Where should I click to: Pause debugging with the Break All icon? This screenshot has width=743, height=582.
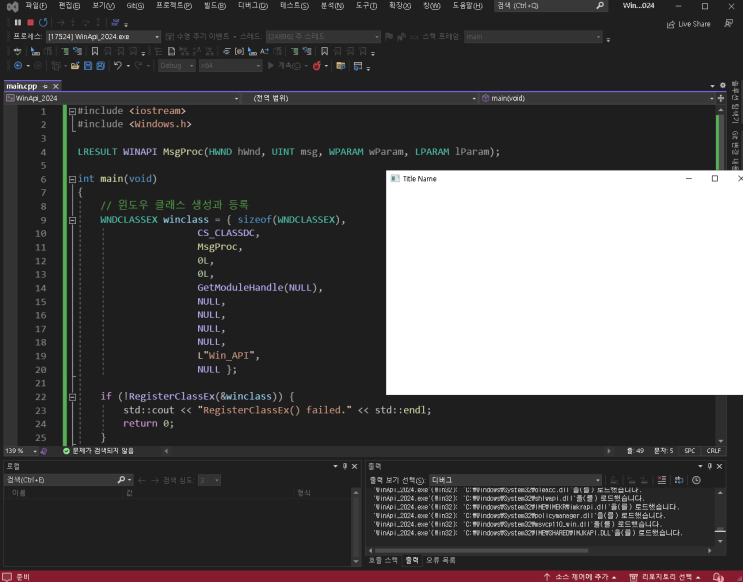tap(17, 22)
